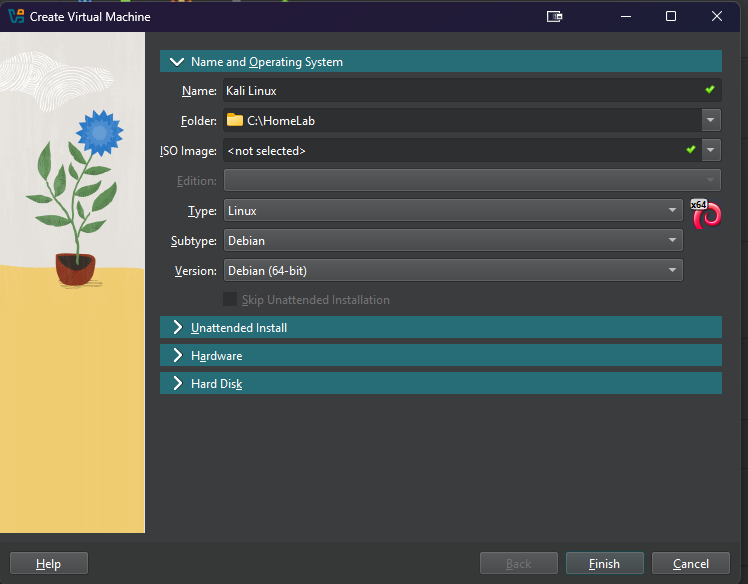The image size is (748, 584).
Task: Click the Folder: label
Action: click(x=198, y=121)
